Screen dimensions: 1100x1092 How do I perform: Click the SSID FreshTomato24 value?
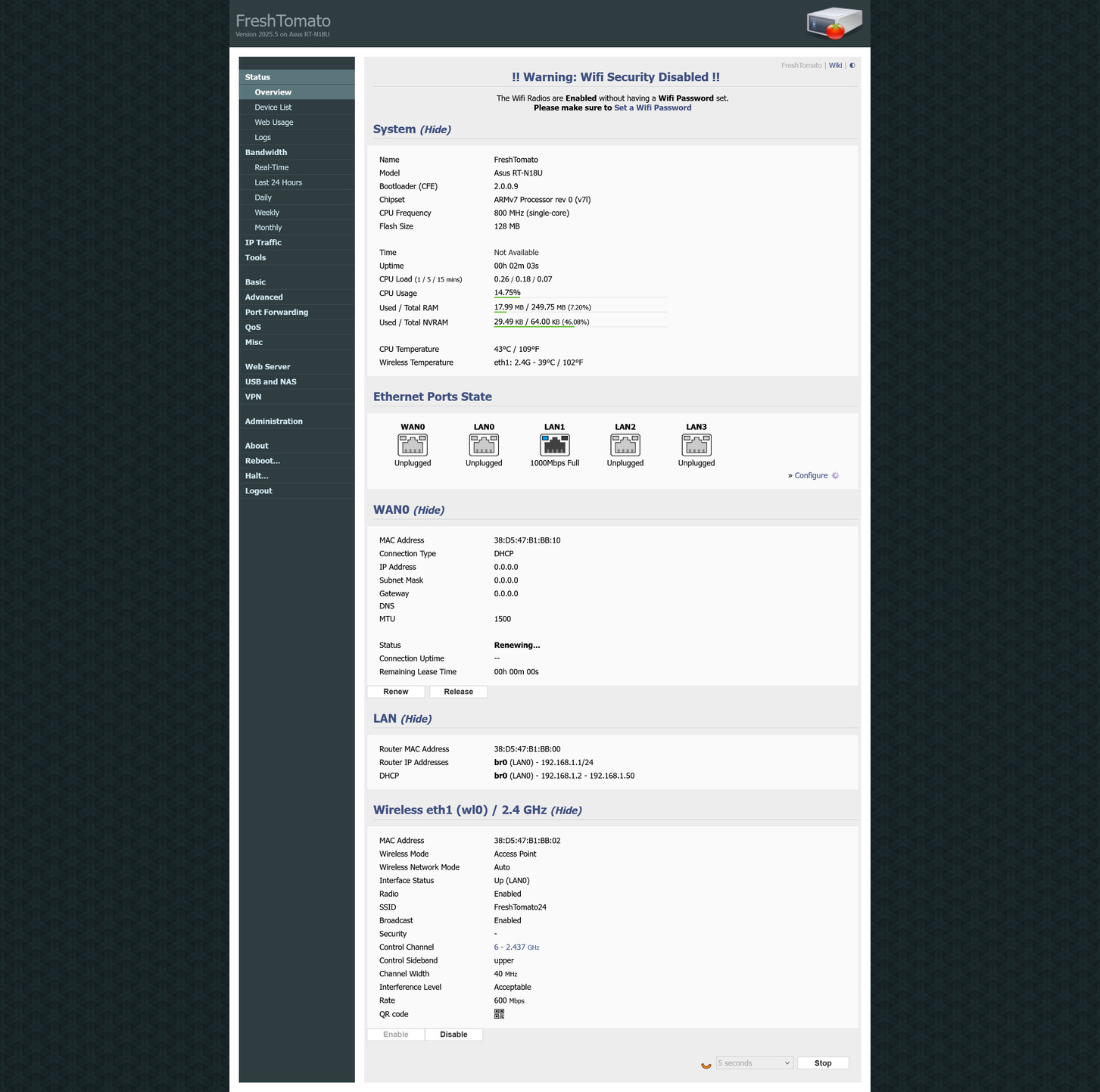coord(520,907)
